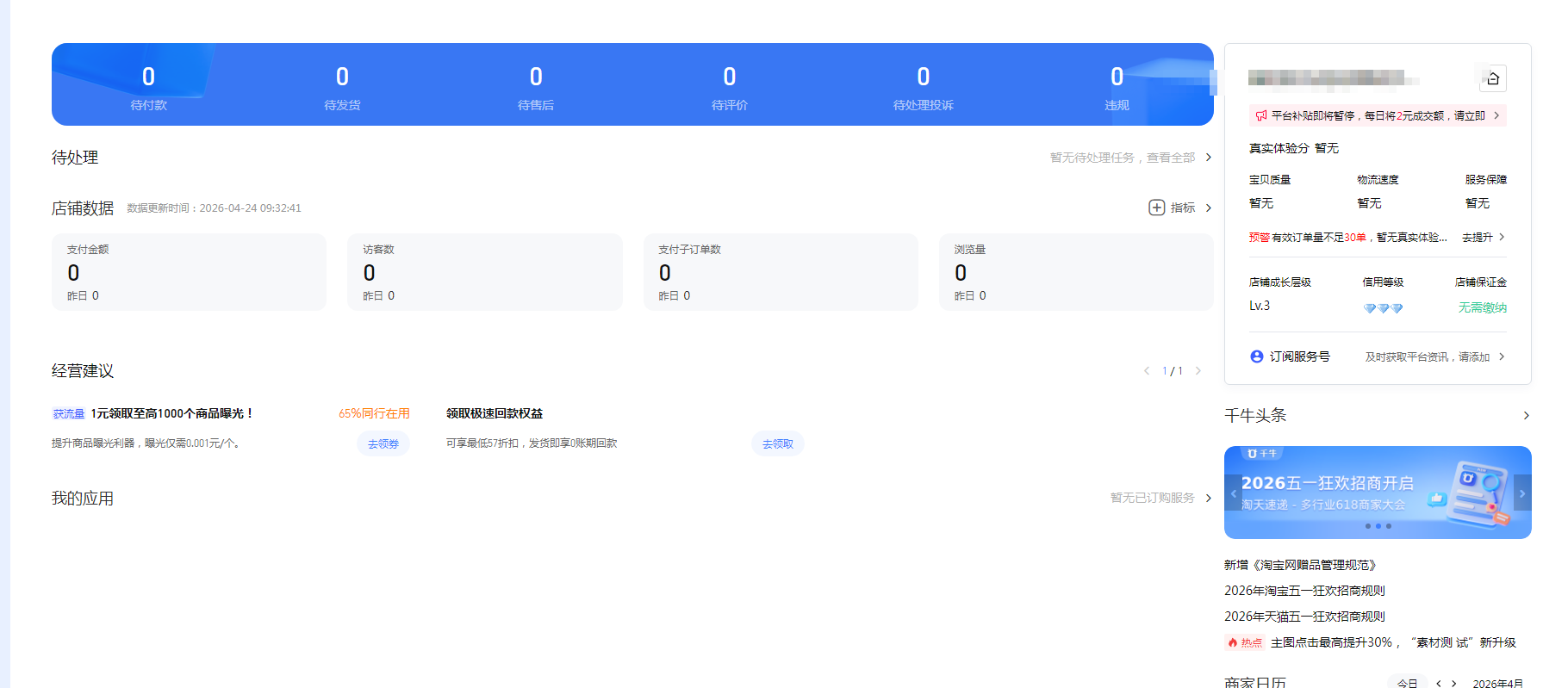The height and width of the screenshot is (688, 1568).
Task: Click the 数据更新时间 timestamp
Action: [215, 208]
